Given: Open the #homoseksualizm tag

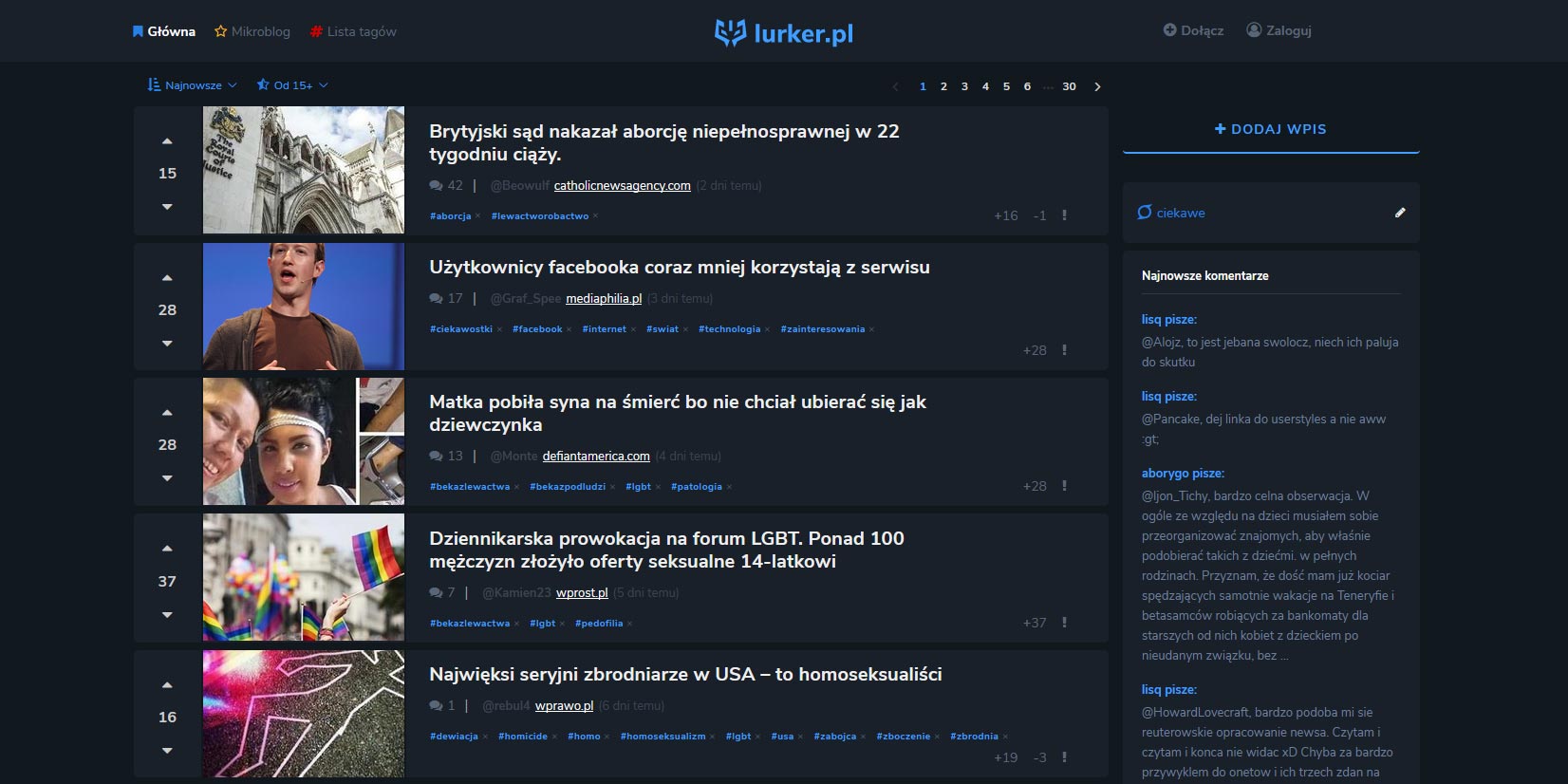Looking at the screenshot, I should coord(663,737).
